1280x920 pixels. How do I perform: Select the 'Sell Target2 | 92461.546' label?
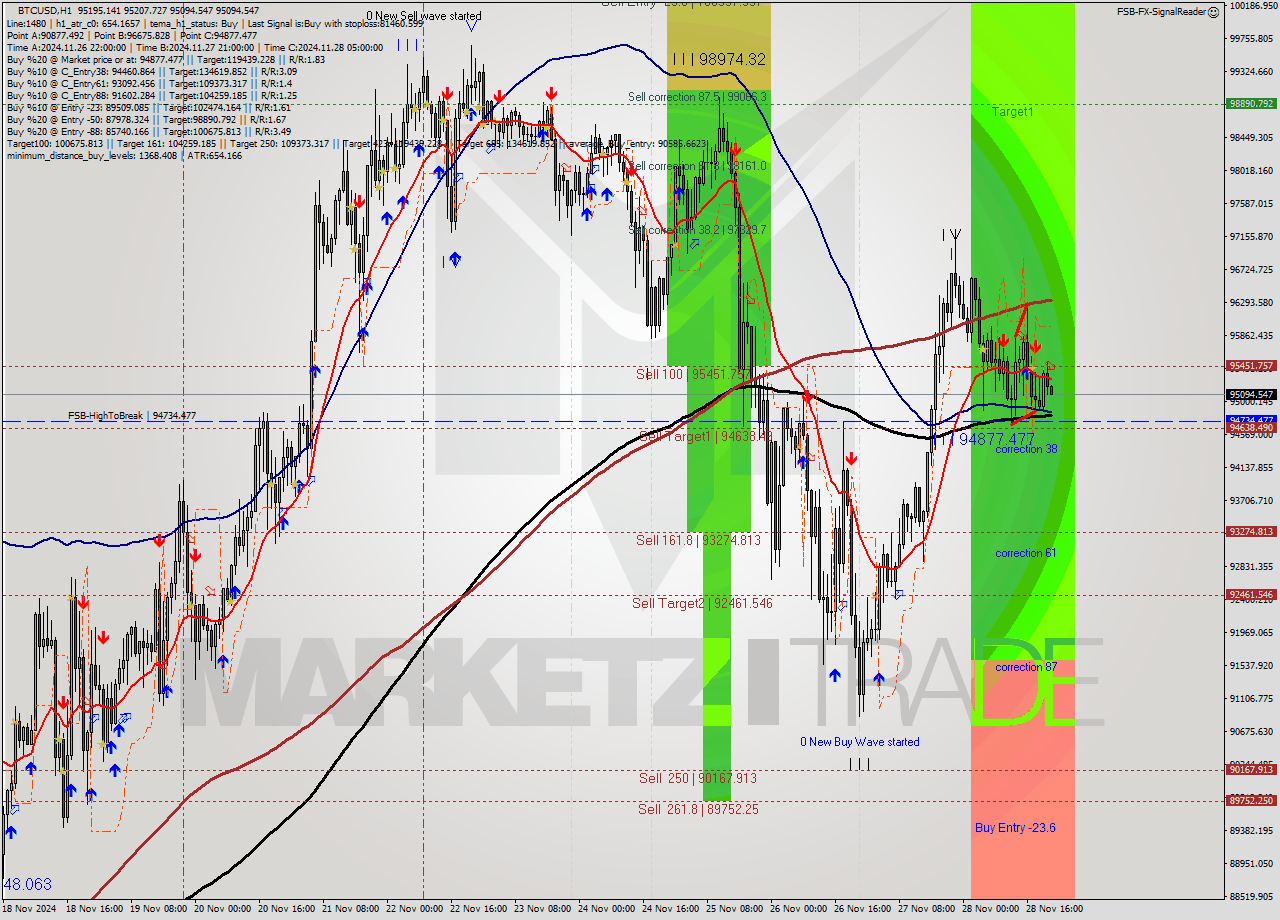[702, 603]
